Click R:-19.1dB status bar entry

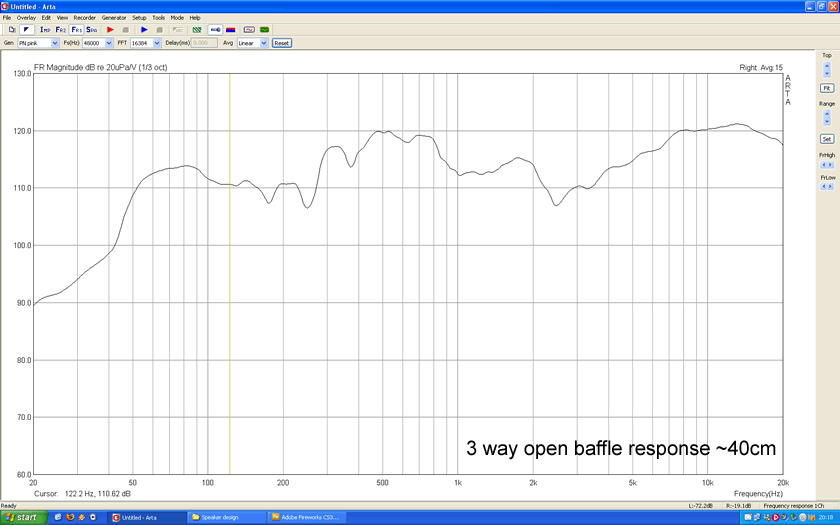pyautogui.click(x=739, y=506)
